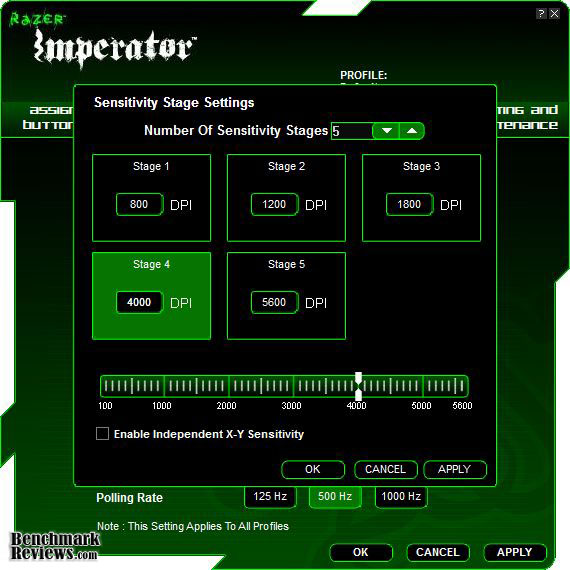
Task: Set polling rate to 1000 Hz
Action: pyautogui.click(x=401, y=497)
